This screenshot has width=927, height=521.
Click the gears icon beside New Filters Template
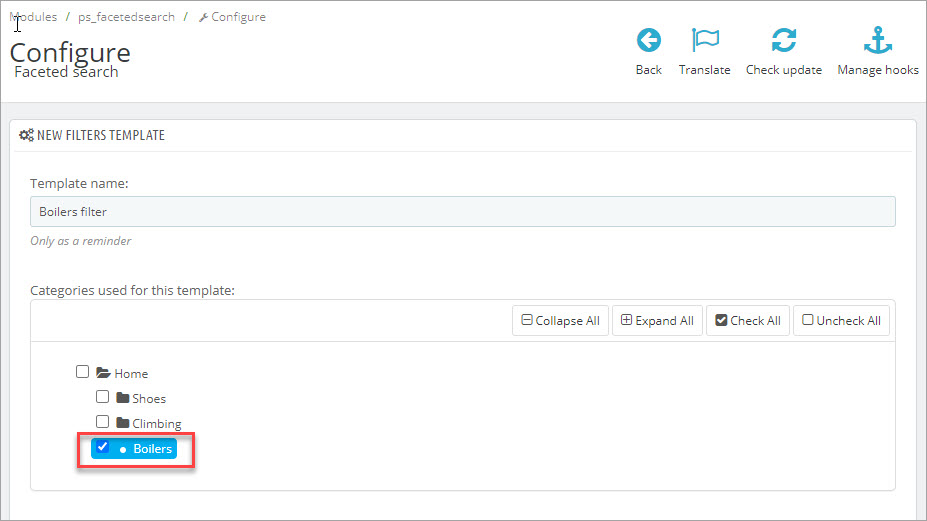[27, 135]
